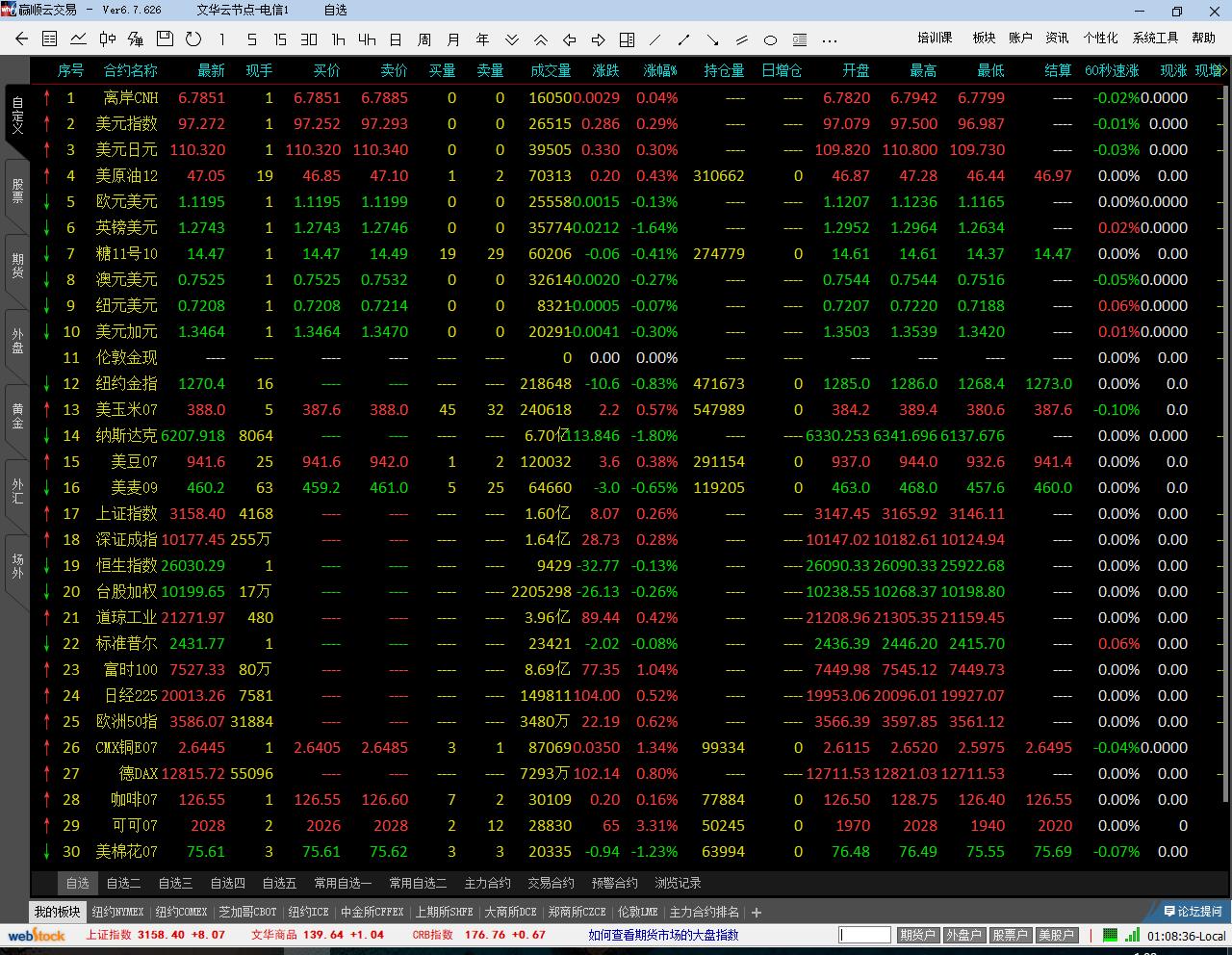Image resolution: width=1232 pixels, height=955 pixels.
Task: Click the status bar search input box
Action: (x=864, y=935)
